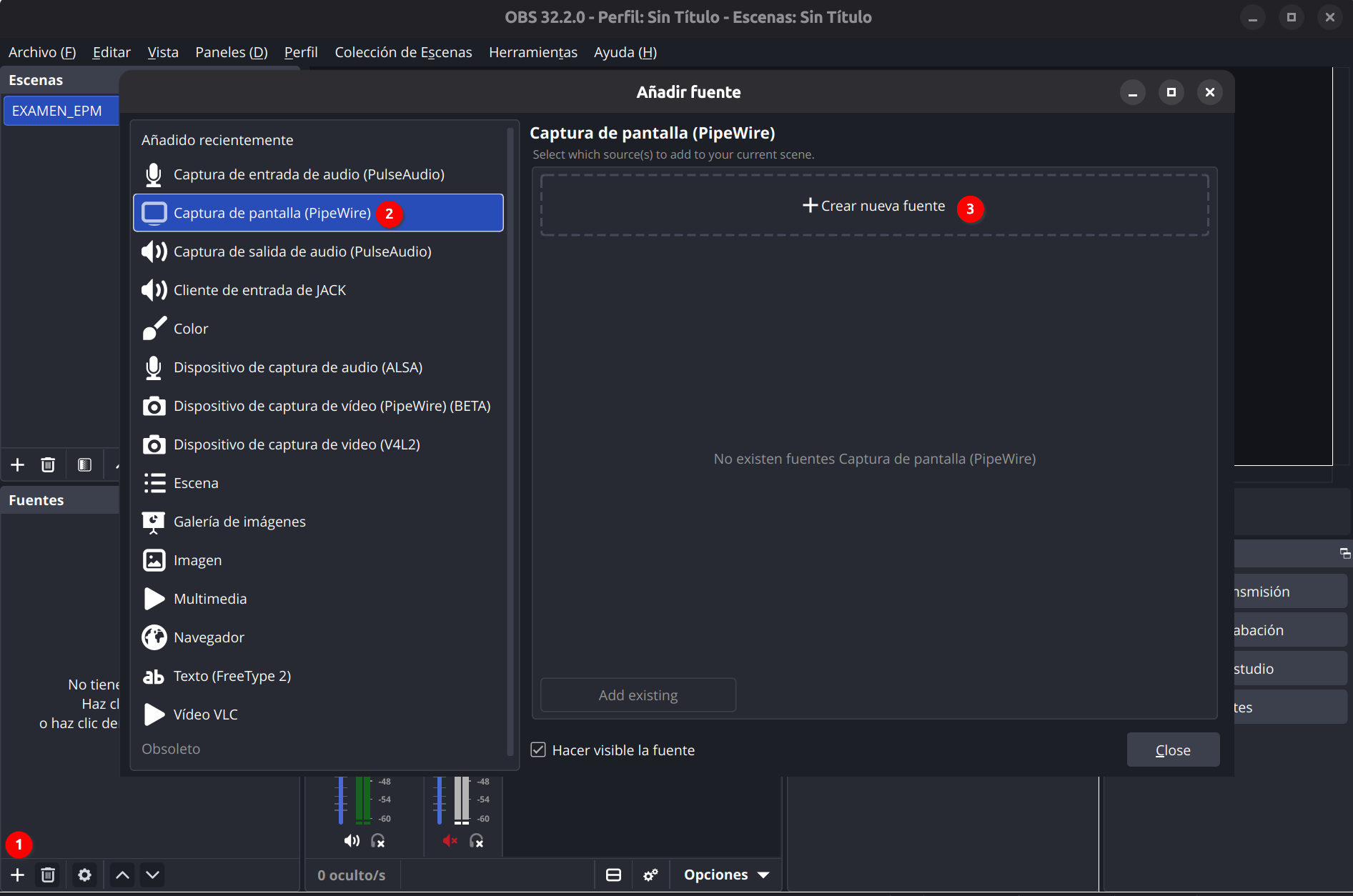Image resolution: width=1353 pixels, height=896 pixels.
Task: Choose the Imagen source type
Action: coord(318,560)
